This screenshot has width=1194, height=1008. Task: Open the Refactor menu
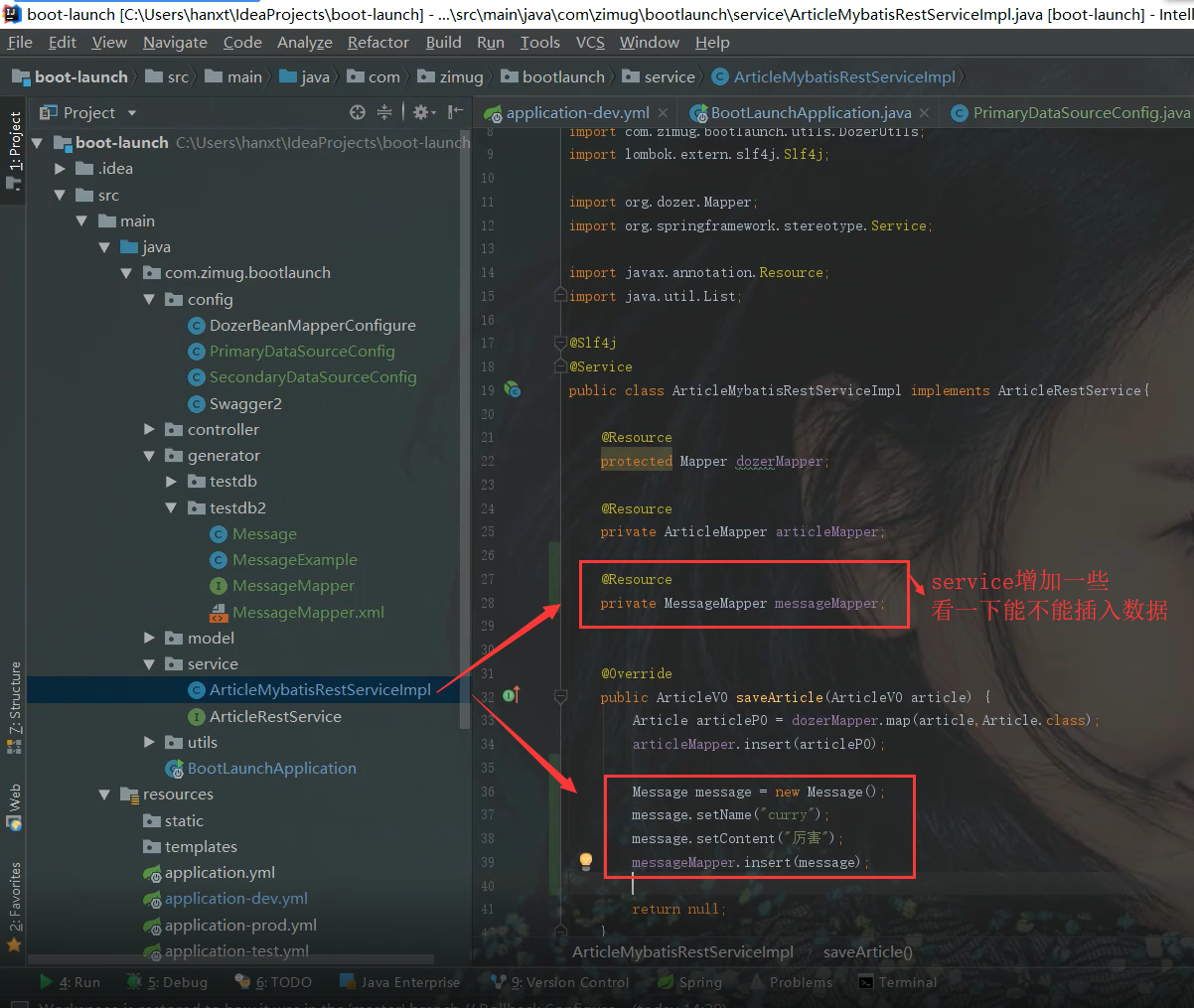[x=377, y=43]
